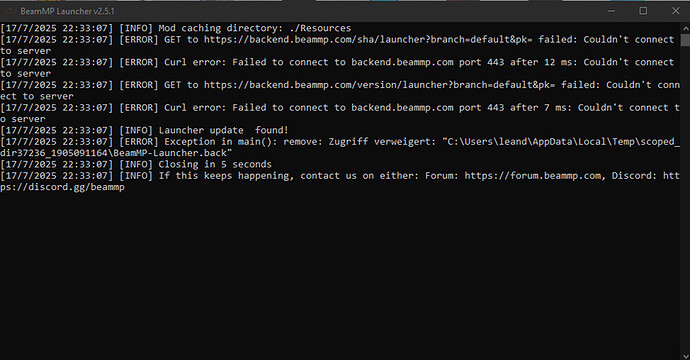The image size is (690, 360).
Task: Click the scrollbar down arrow
Action: [686, 355]
